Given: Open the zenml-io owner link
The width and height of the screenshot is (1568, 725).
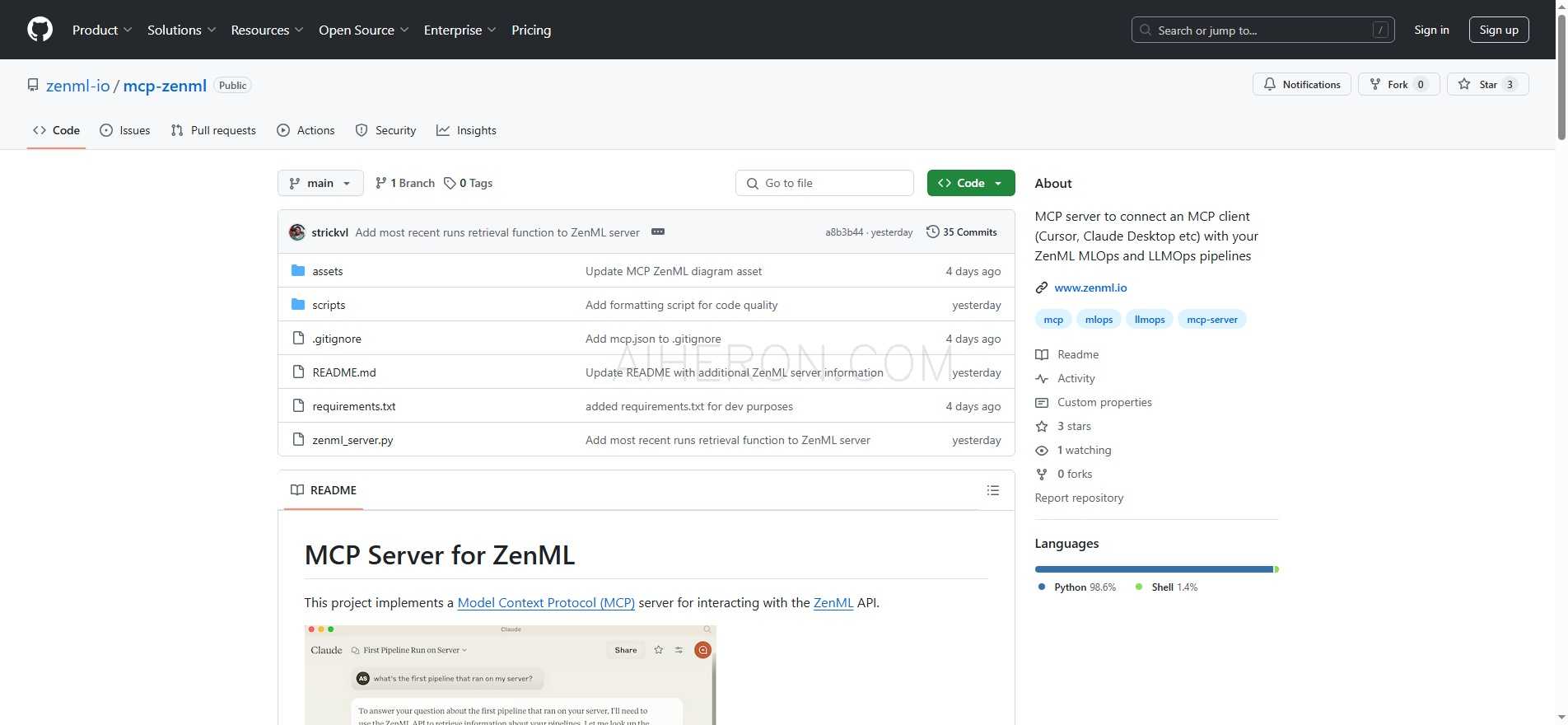Looking at the screenshot, I should [78, 86].
